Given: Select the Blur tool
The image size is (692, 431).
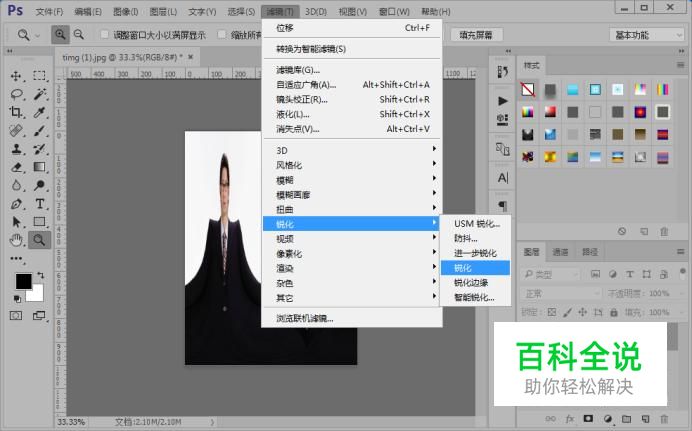Looking at the screenshot, I should coord(16,185).
